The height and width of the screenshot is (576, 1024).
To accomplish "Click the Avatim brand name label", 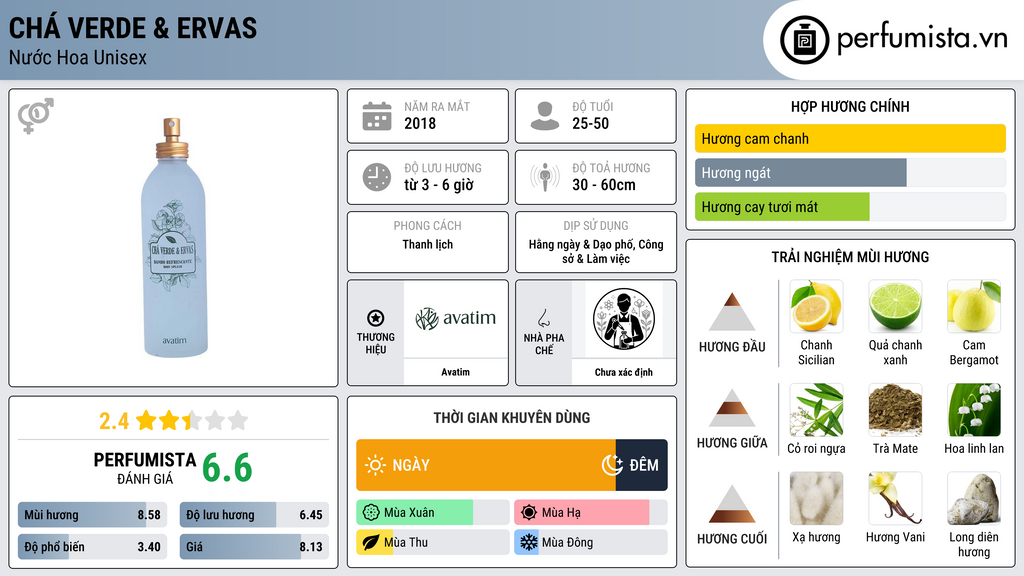I will (455, 372).
